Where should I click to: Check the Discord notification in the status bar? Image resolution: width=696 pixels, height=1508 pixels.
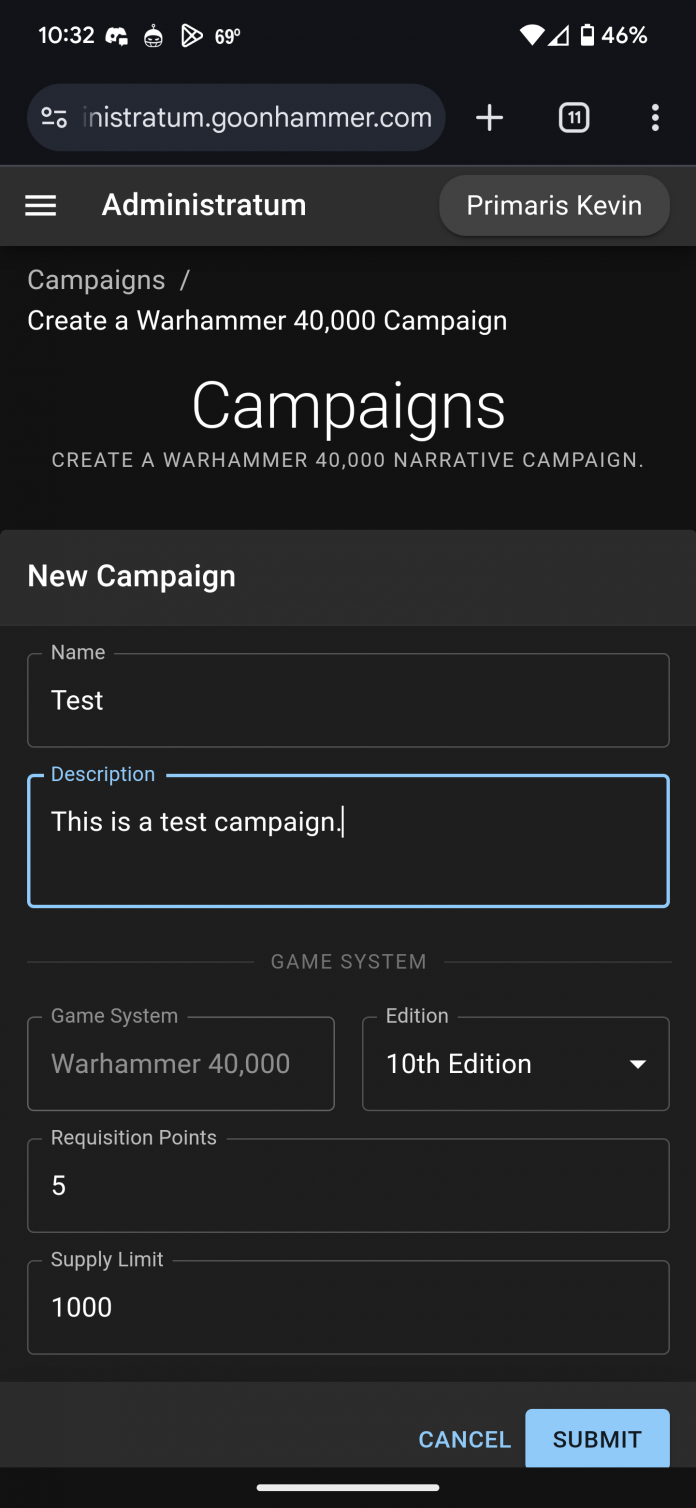(117, 35)
